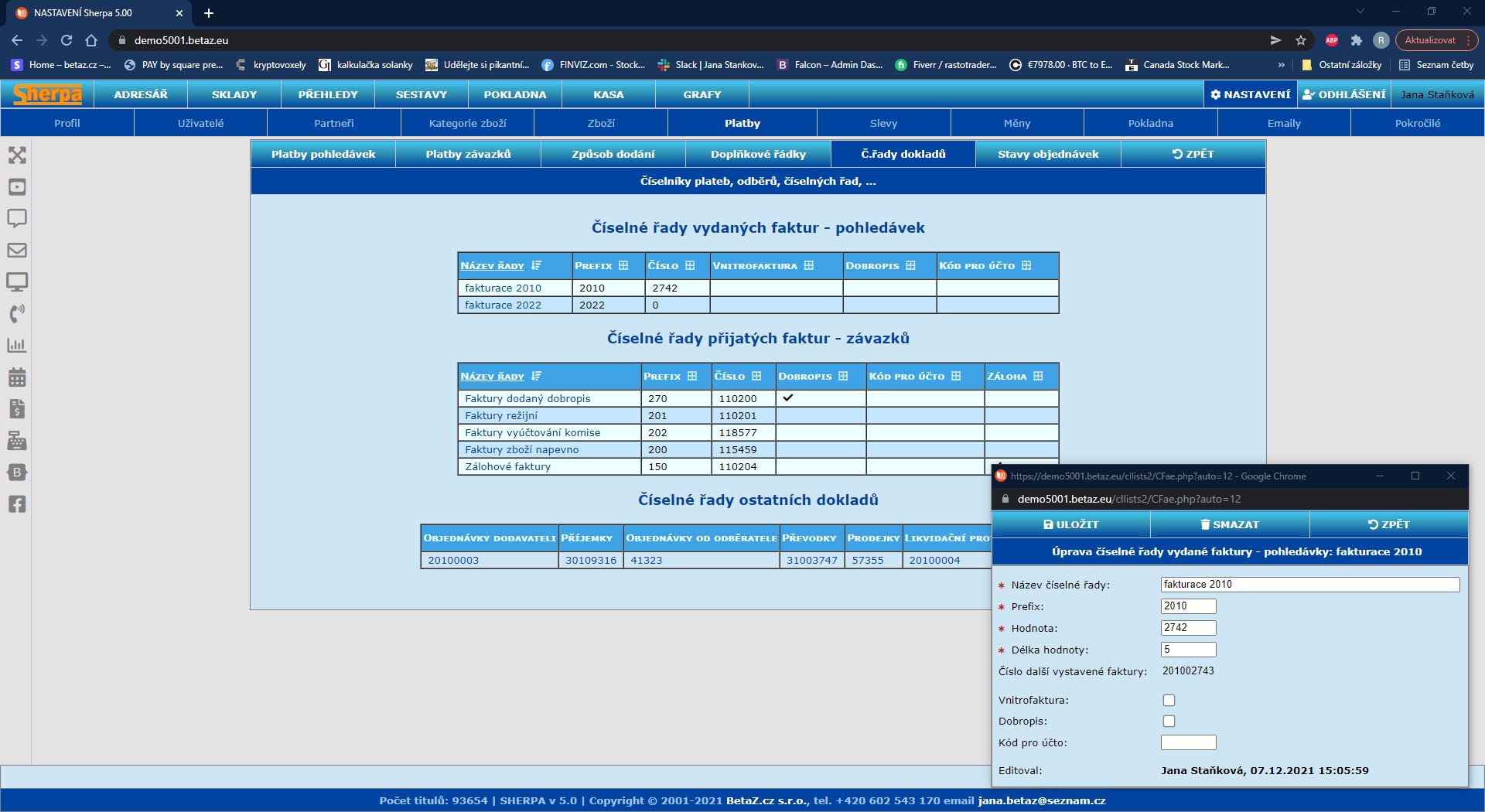Open the bar chart sidebar icon
1485x812 pixels.
(17, 345)
